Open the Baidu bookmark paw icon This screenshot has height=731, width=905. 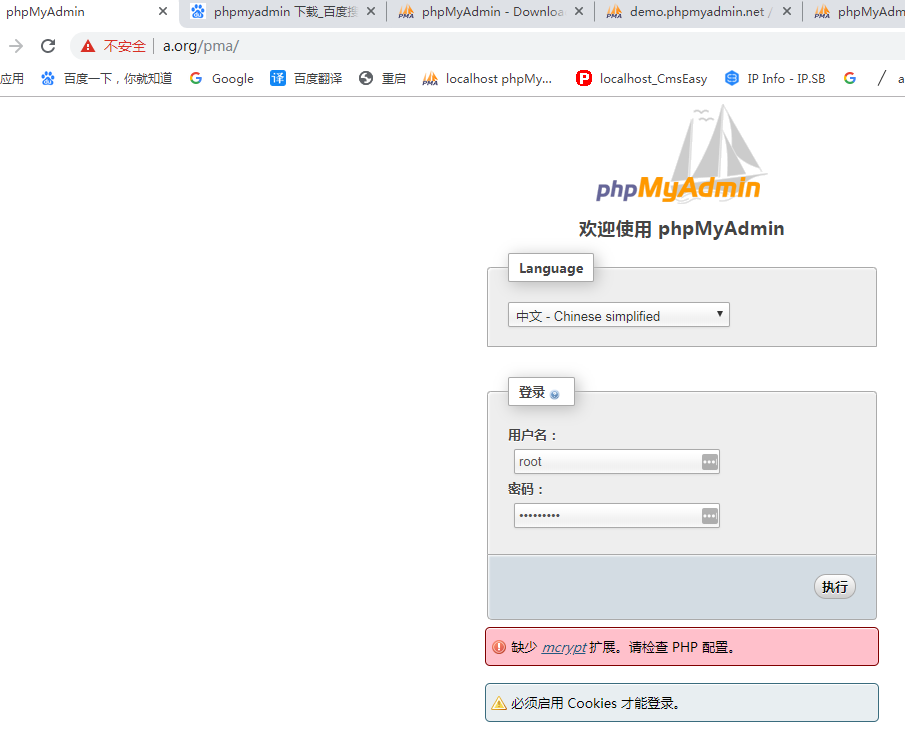coord(48,78)
